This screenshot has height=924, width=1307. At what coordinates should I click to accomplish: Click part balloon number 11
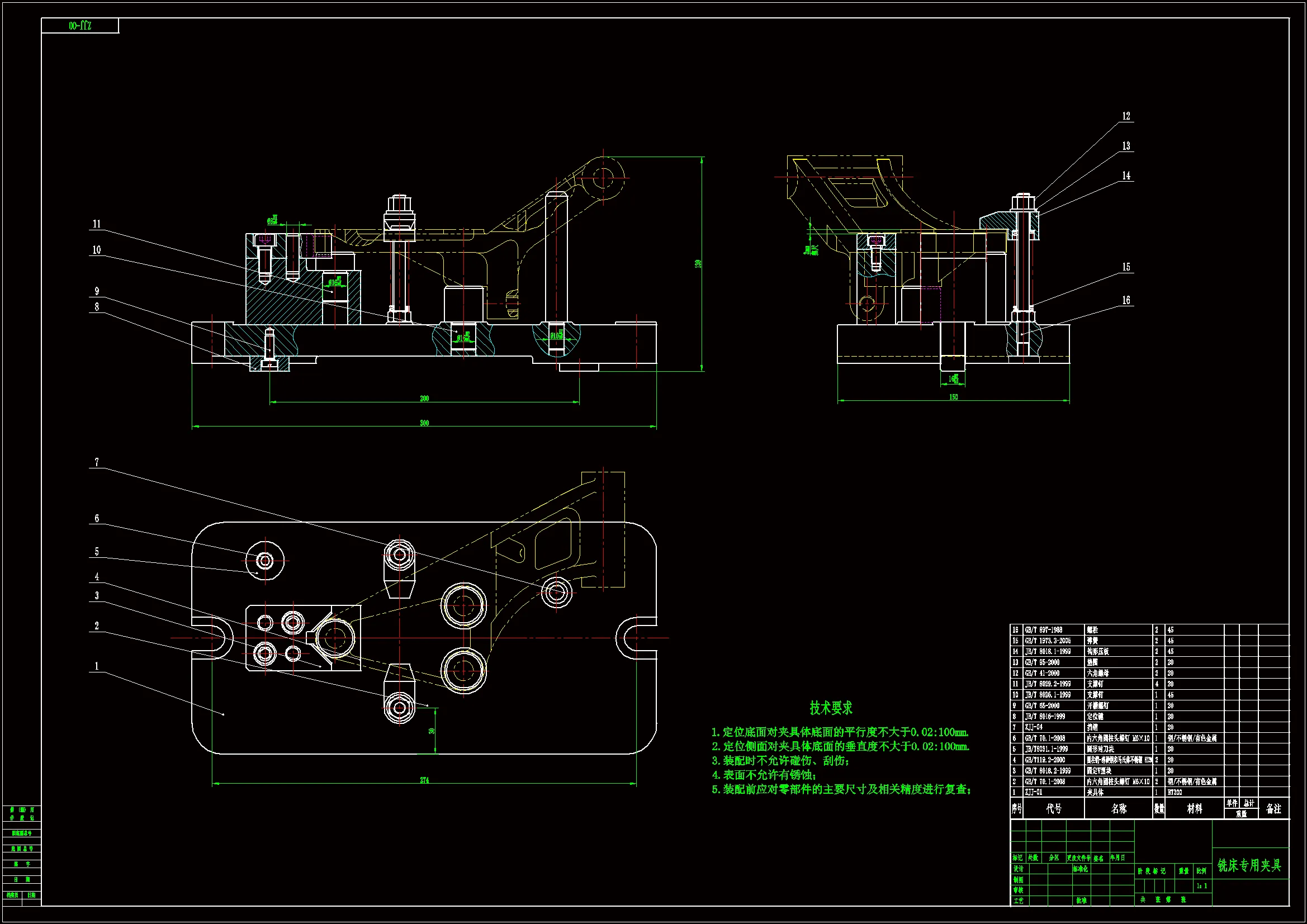coord(97,224)
